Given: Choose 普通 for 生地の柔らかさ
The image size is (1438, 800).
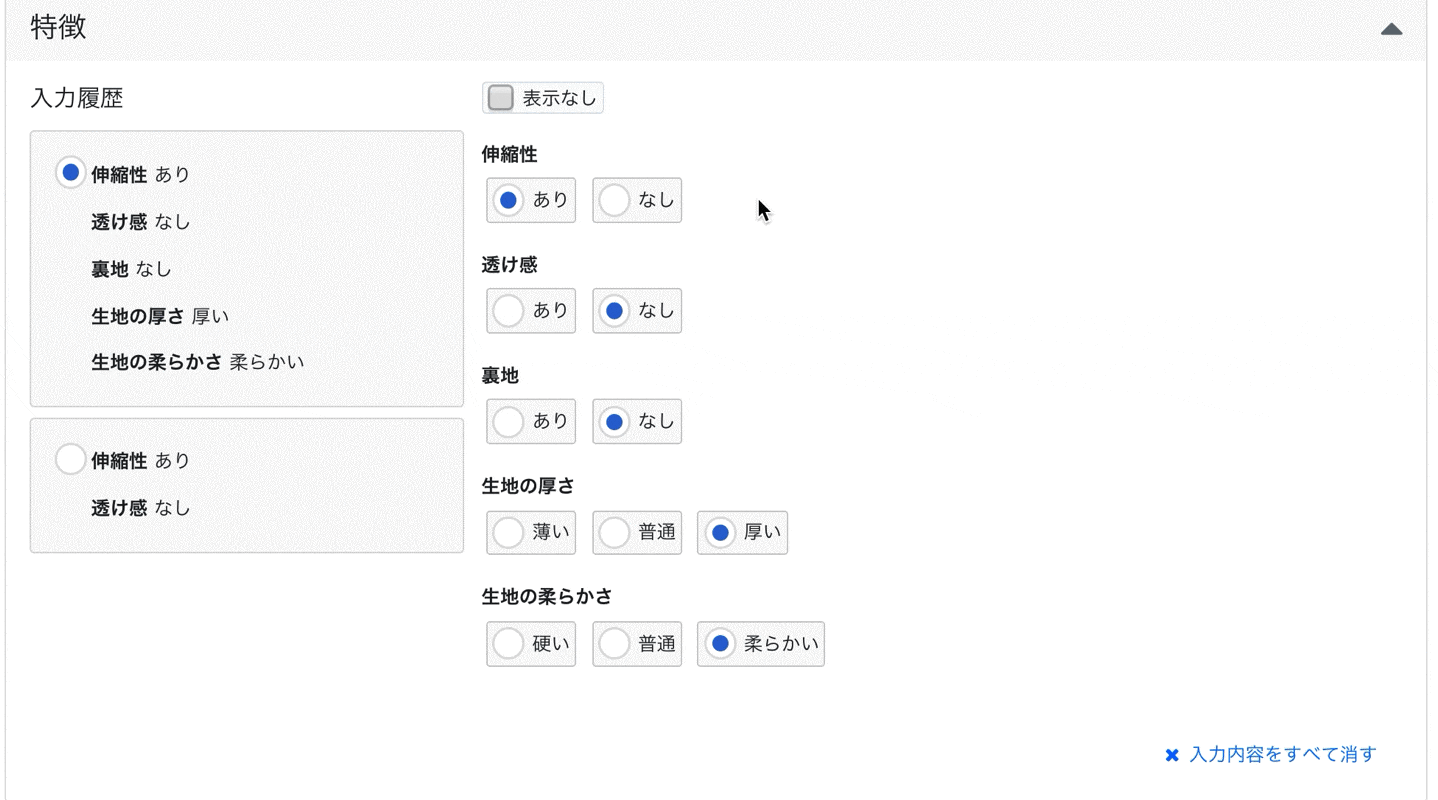Looking at the screenshot, I should click(x=637, y=643).
